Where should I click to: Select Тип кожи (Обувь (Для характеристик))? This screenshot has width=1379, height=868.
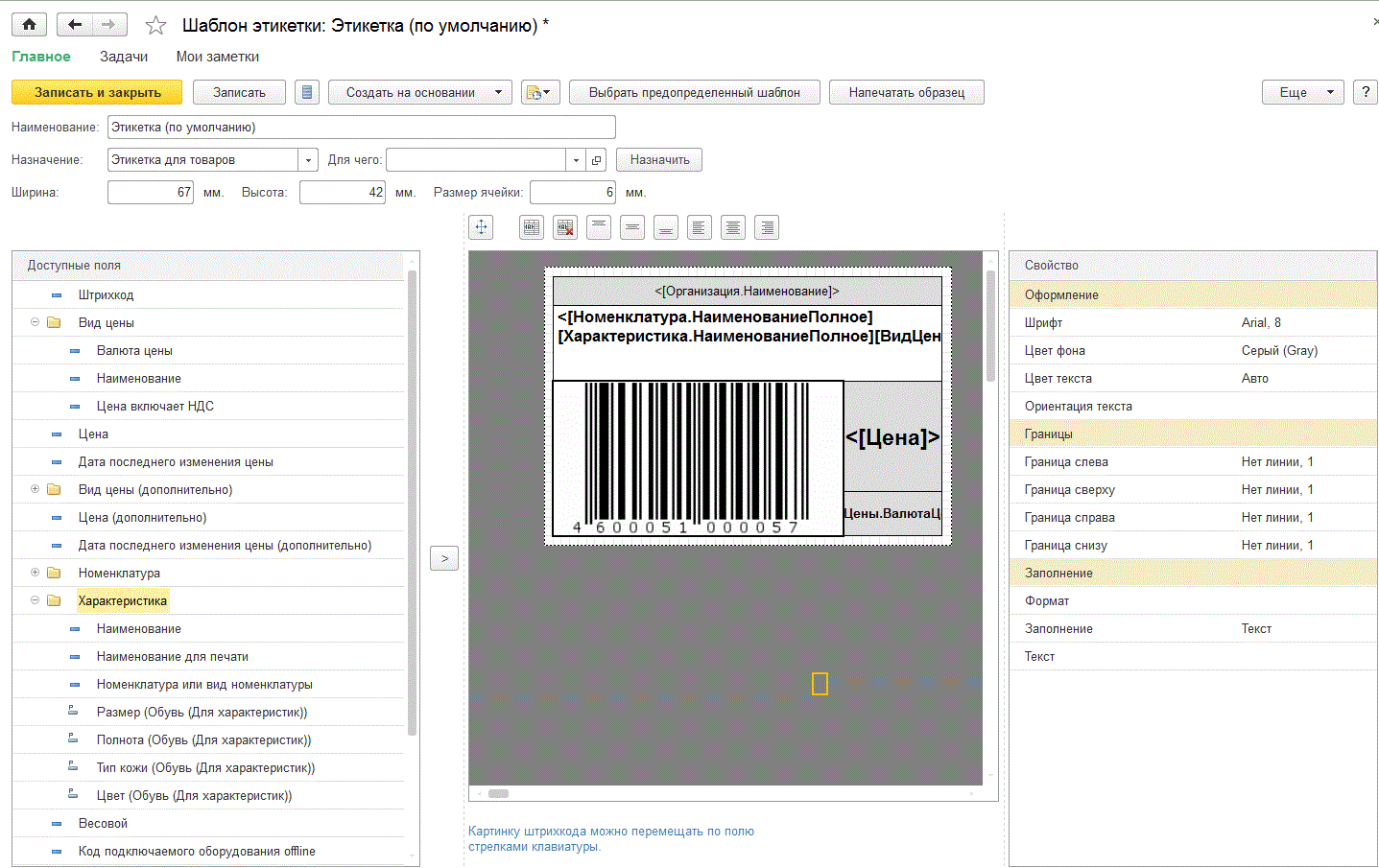[x=205, y=767]
